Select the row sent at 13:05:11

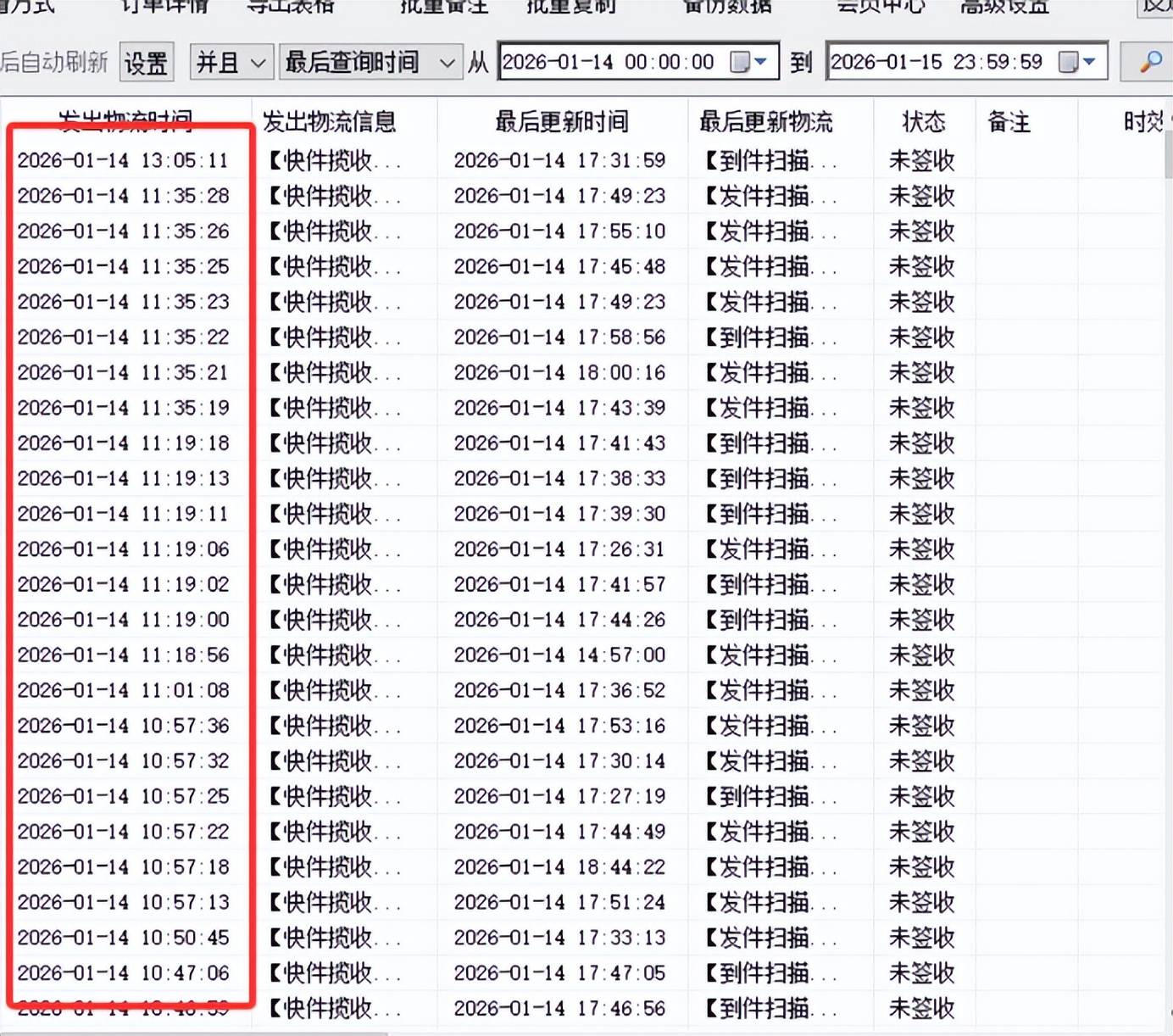(123, 160)
